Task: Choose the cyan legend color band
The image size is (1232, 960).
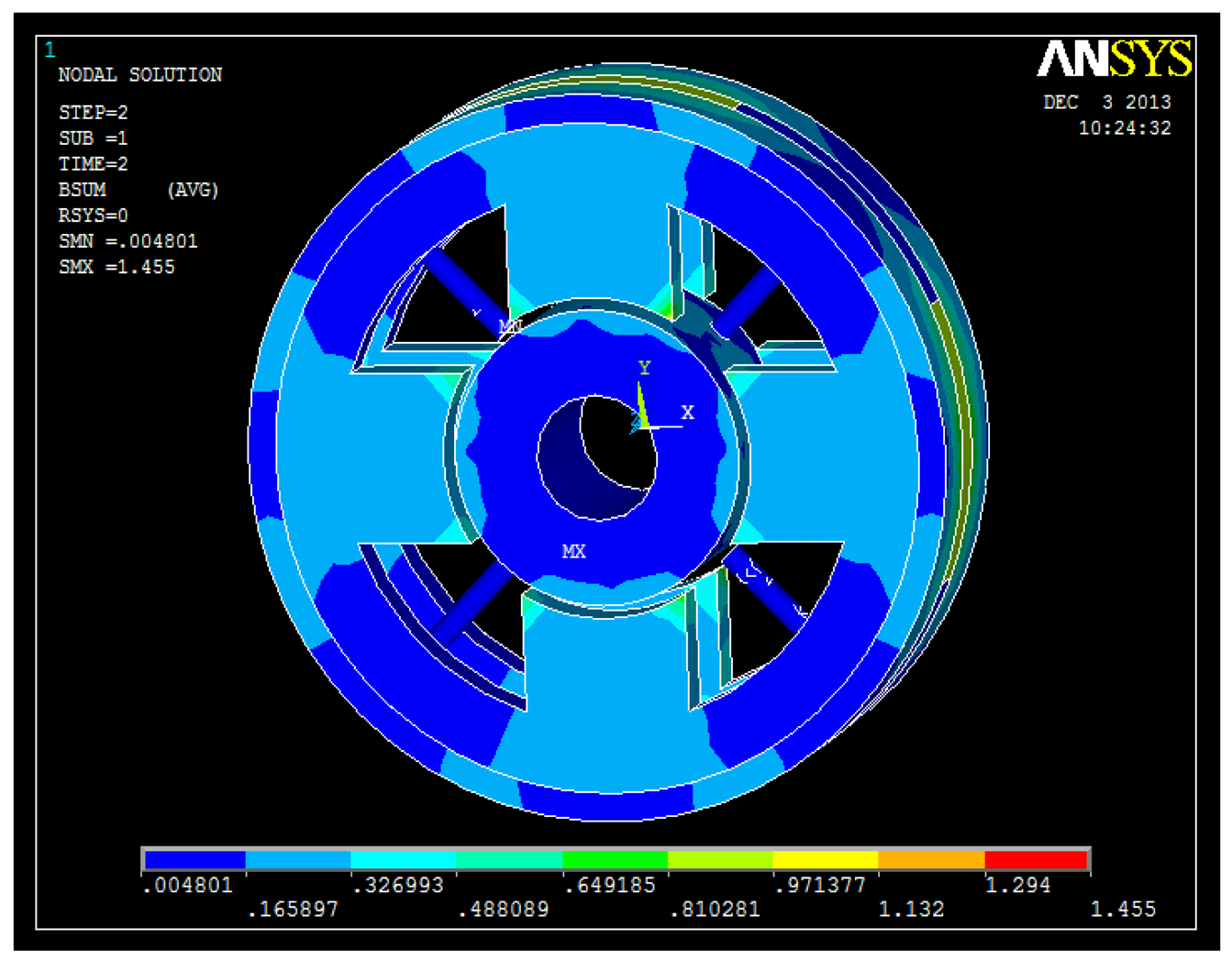Action: 404,860
